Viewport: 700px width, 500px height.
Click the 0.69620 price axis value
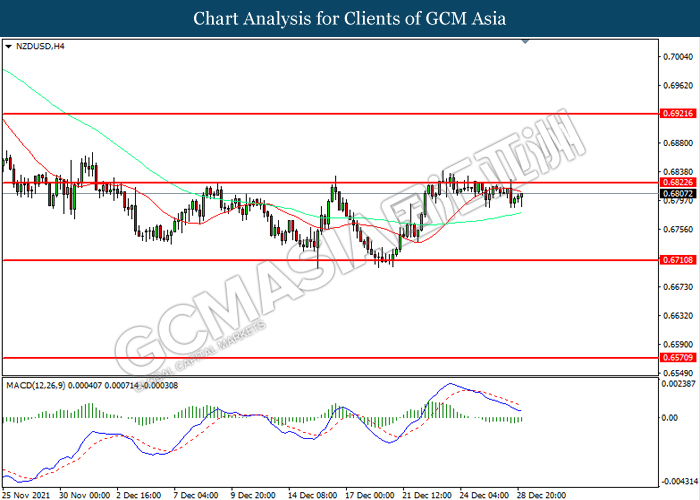(x=678, y=86)
